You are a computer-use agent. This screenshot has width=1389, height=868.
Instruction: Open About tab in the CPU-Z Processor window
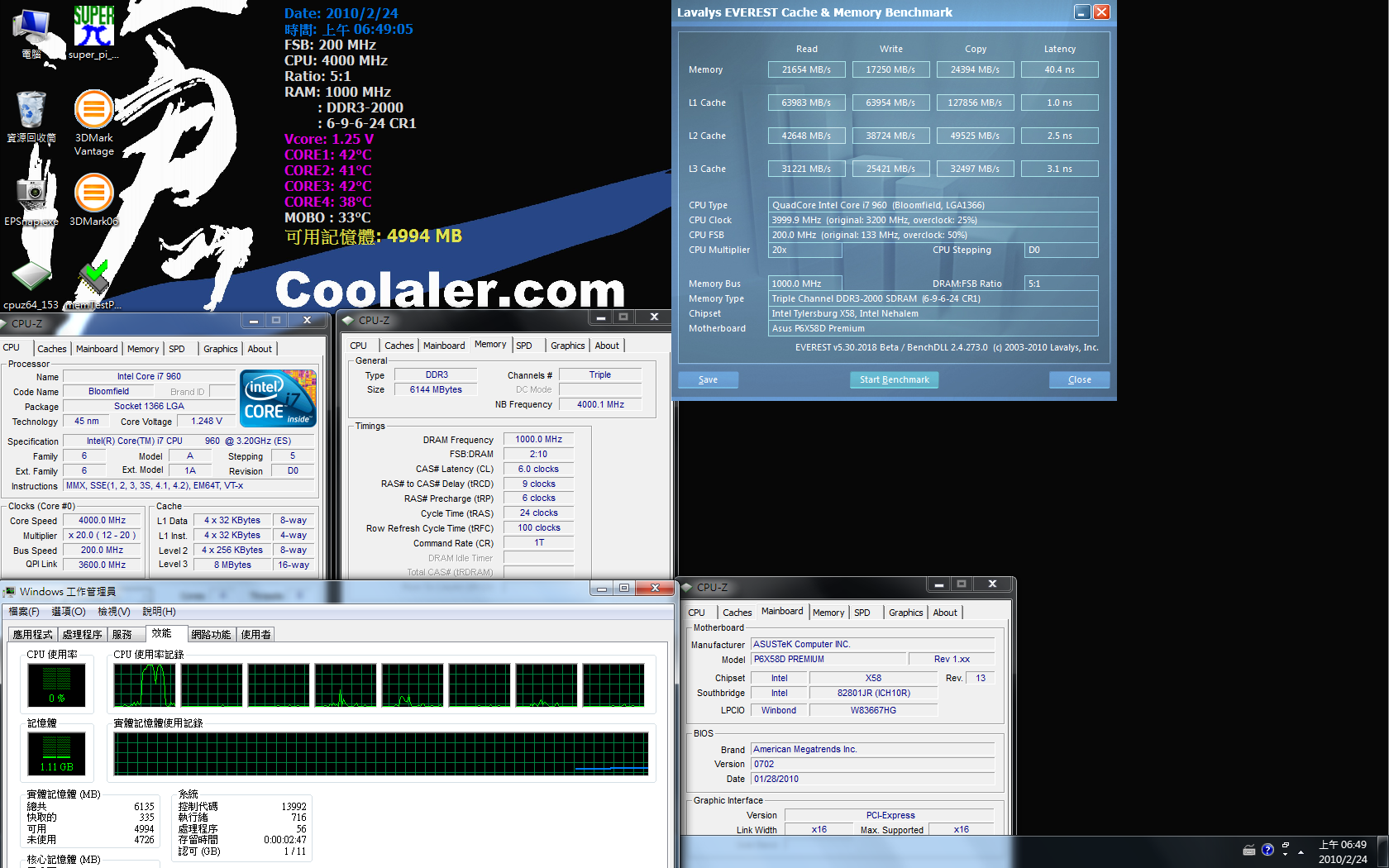point(260,349)
